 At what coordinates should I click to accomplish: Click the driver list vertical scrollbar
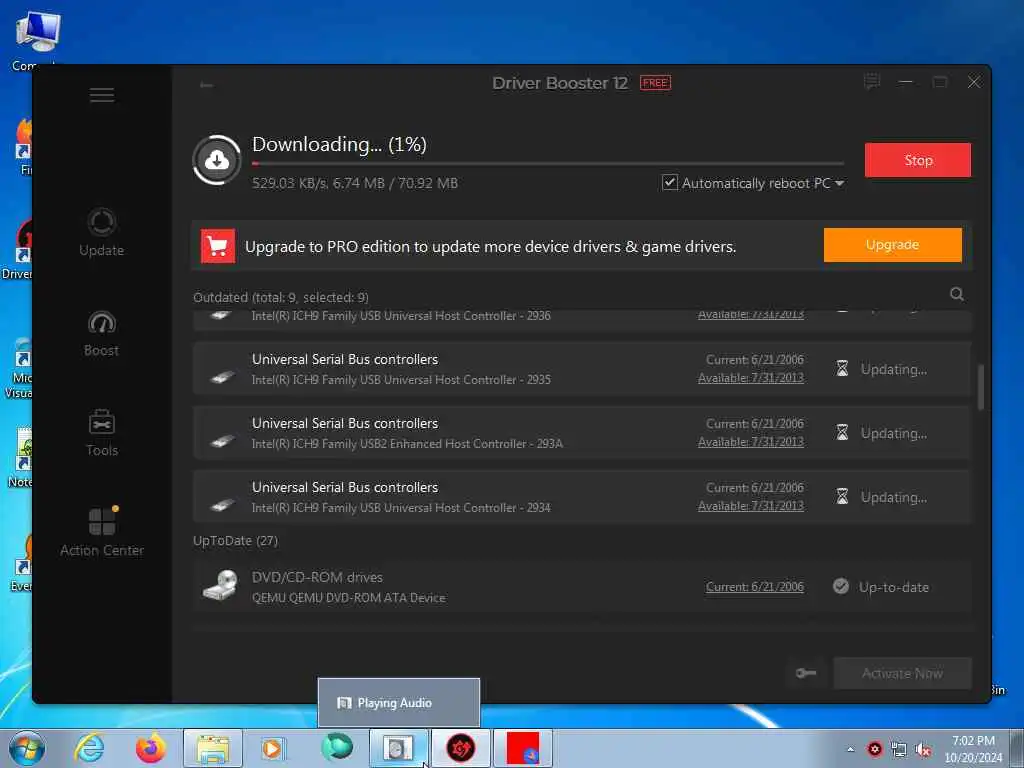(980, 387)
